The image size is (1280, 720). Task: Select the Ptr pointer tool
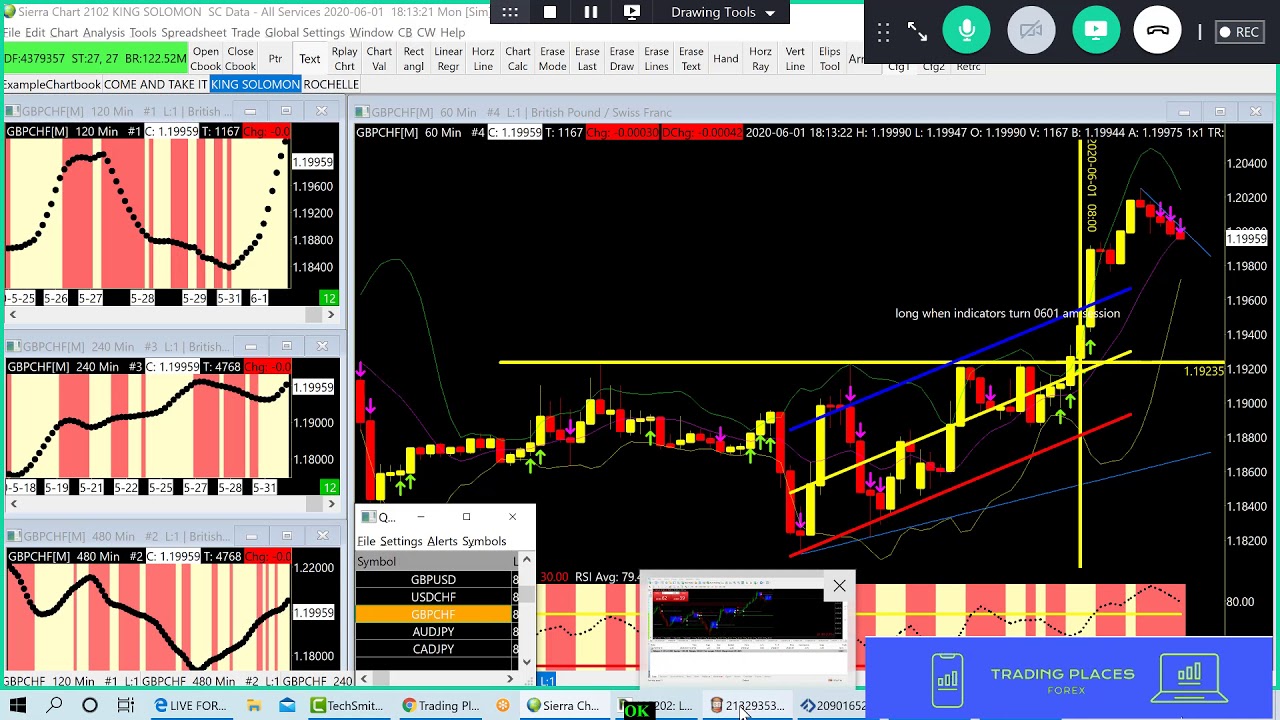pyautogui.click(x=275, y=59)
